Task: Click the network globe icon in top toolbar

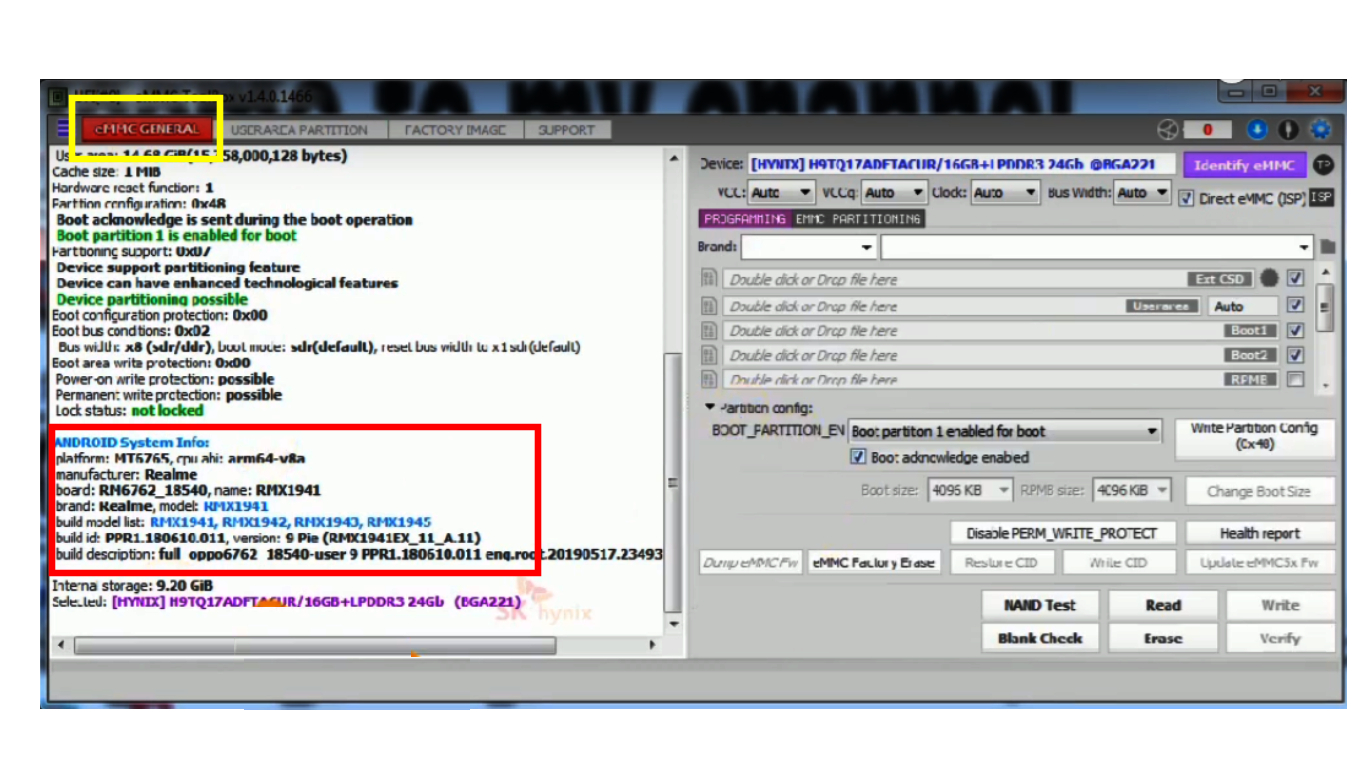Action: 1168,130
